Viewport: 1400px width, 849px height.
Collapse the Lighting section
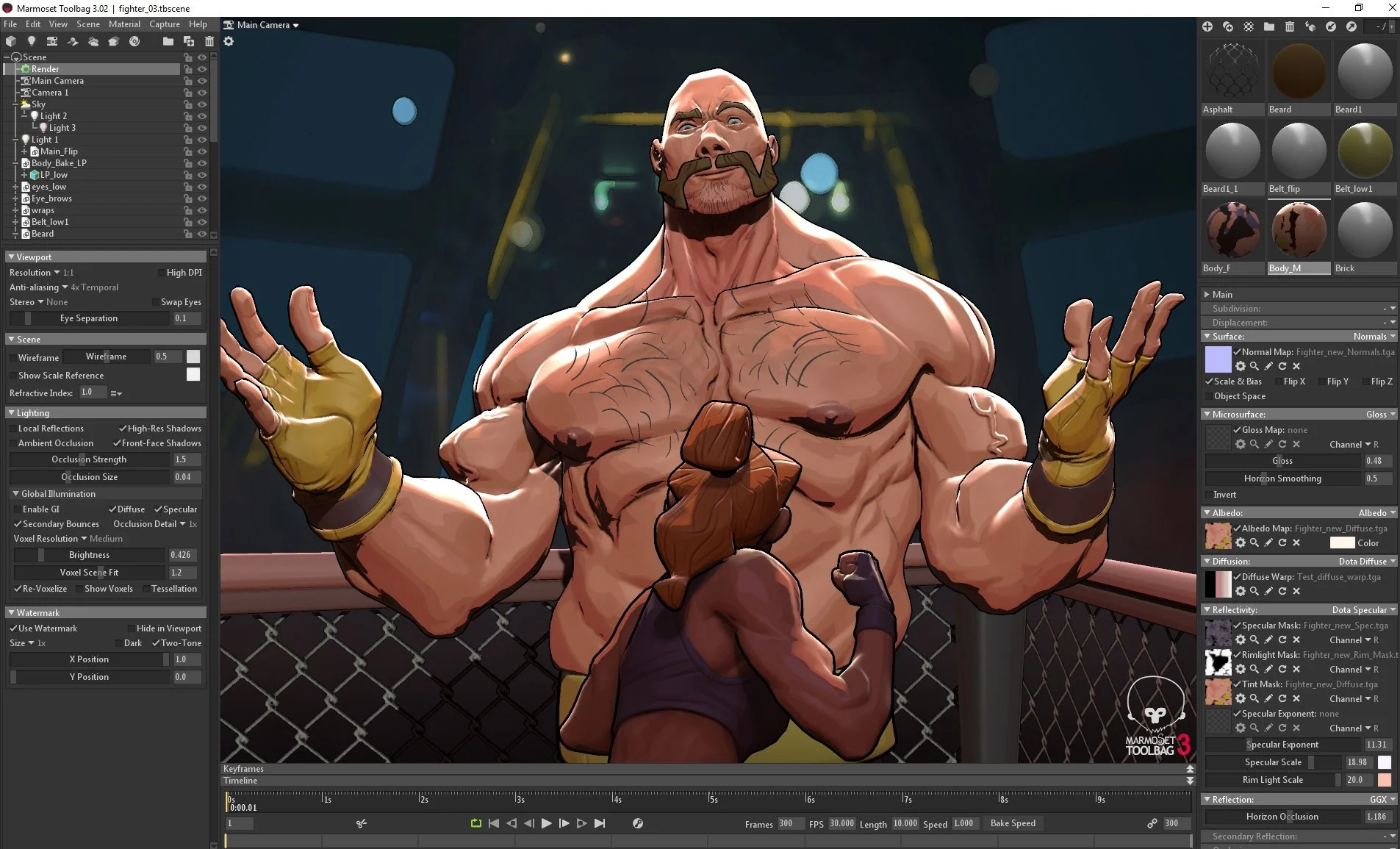point(11,413)
